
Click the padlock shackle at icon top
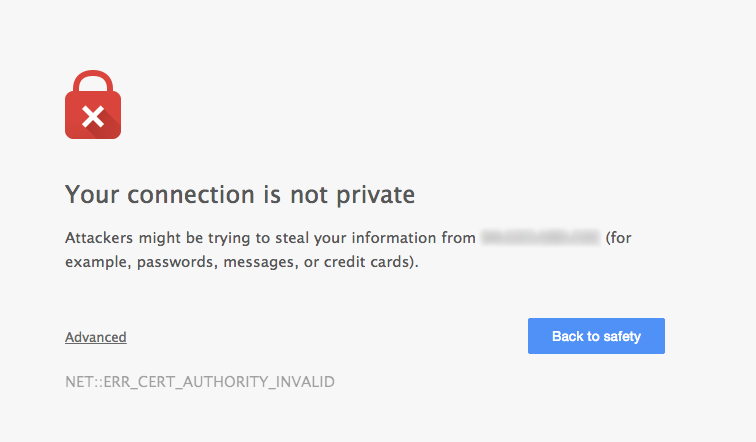pos(93,82)
